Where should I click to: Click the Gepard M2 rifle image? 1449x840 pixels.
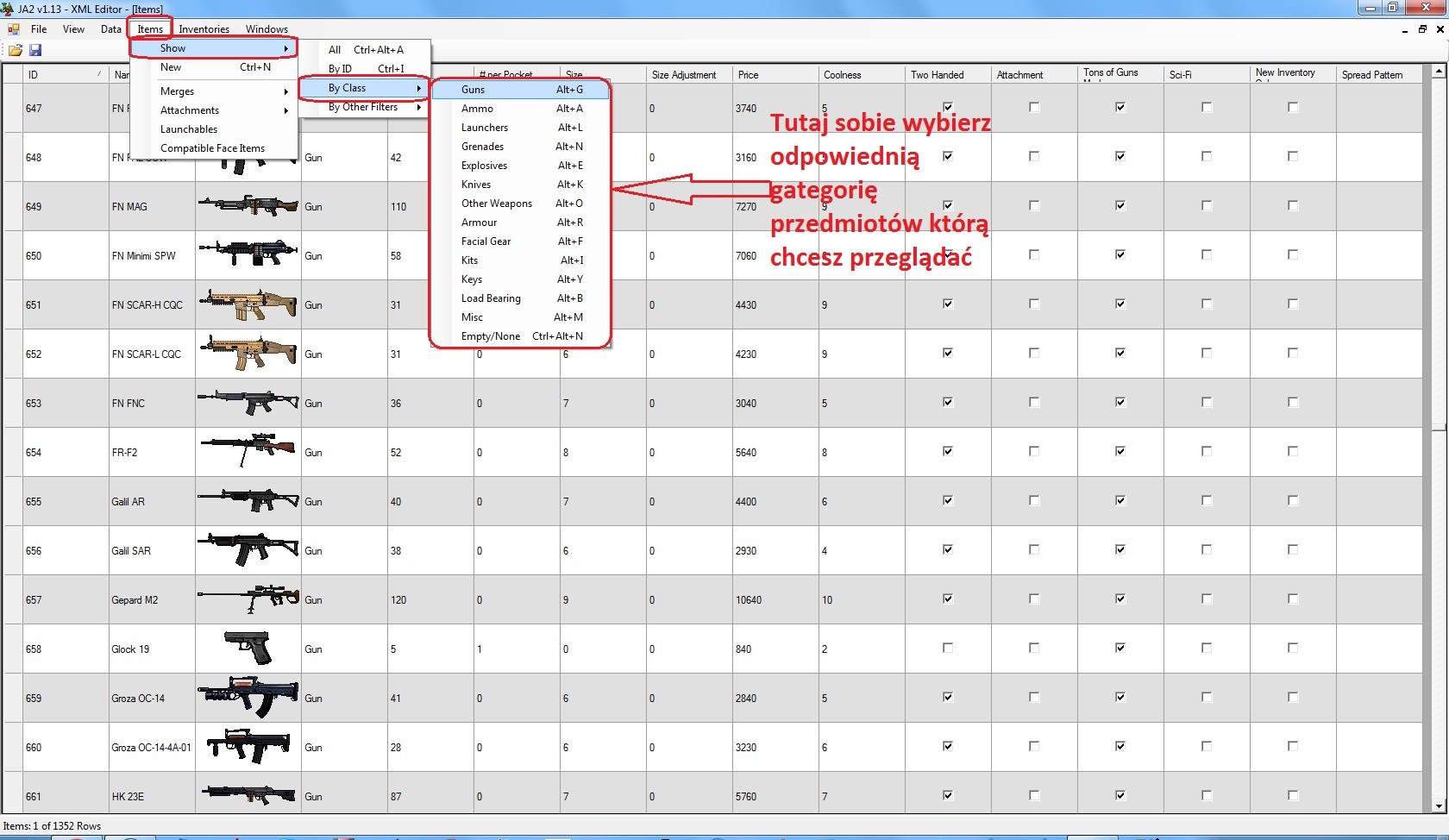[248, 599]
